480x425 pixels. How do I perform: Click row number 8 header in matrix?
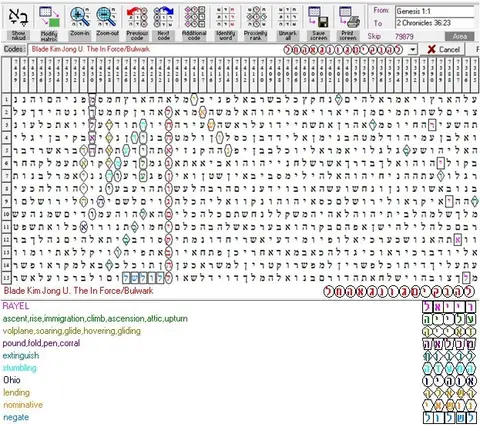(6, 188)
